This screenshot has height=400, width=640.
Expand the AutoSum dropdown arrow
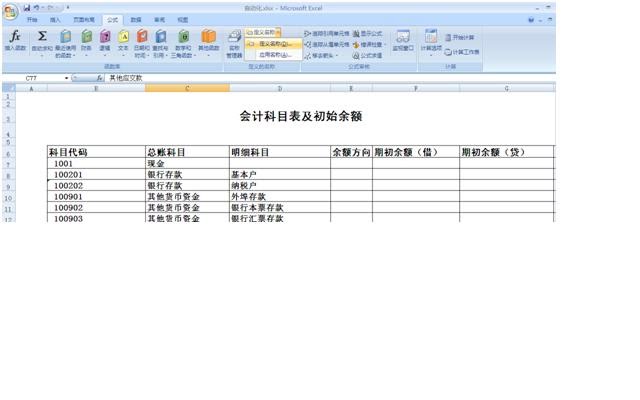[x=42, y=56]
